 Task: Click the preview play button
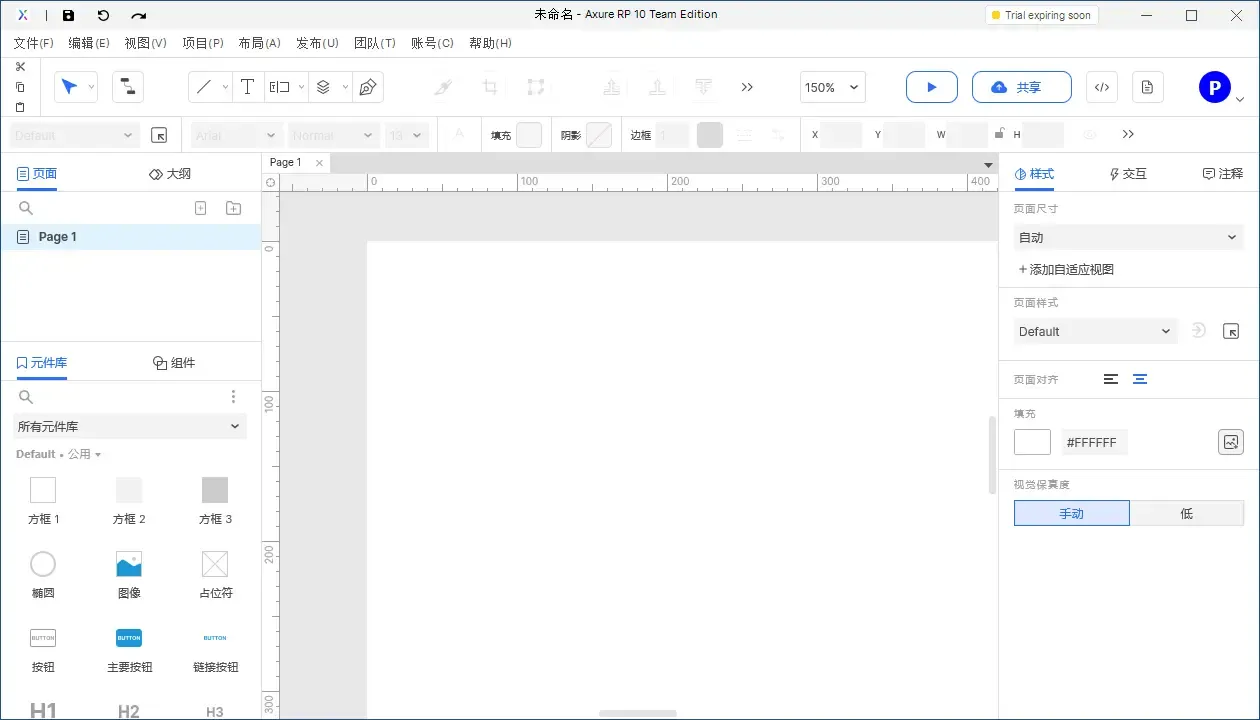(931, 87)
